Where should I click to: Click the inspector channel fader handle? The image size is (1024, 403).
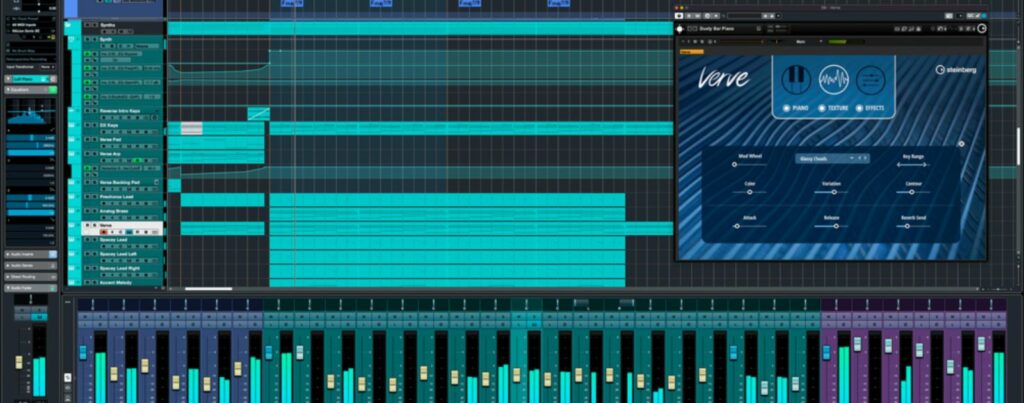tap(19, 362)
